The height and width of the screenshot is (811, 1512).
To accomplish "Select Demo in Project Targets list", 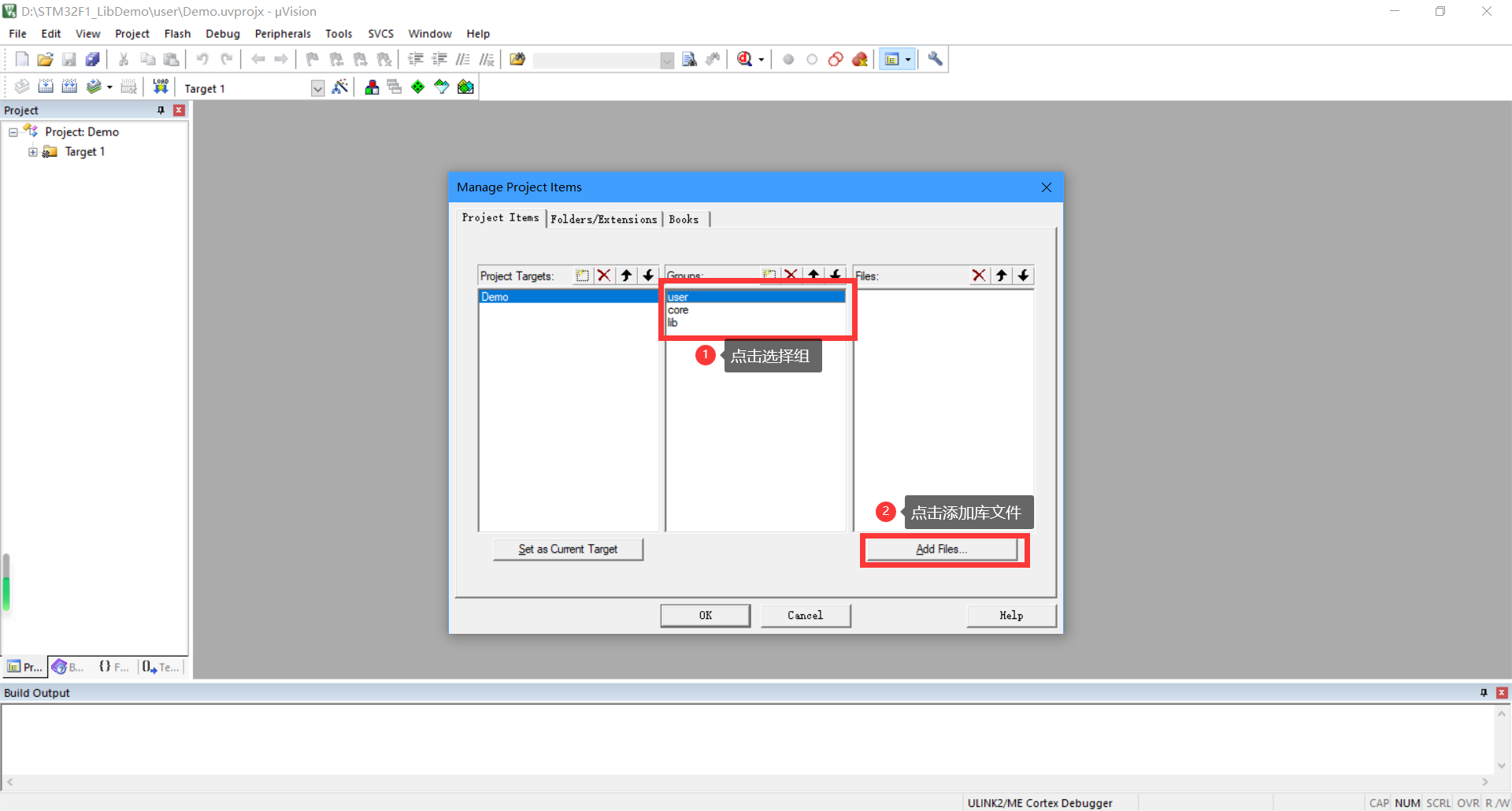I will click(568, 297).
